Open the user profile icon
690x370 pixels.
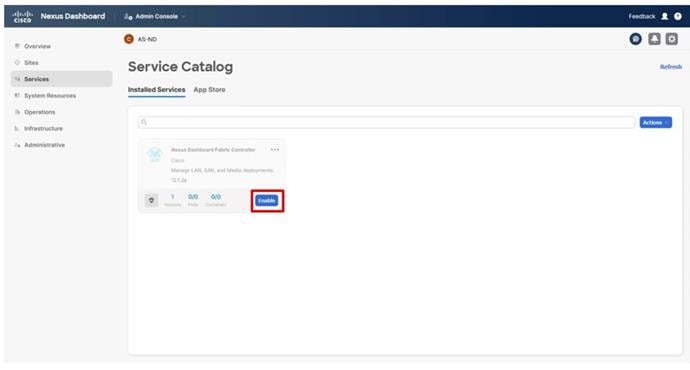pyautogui.click(x=665, y=16)
